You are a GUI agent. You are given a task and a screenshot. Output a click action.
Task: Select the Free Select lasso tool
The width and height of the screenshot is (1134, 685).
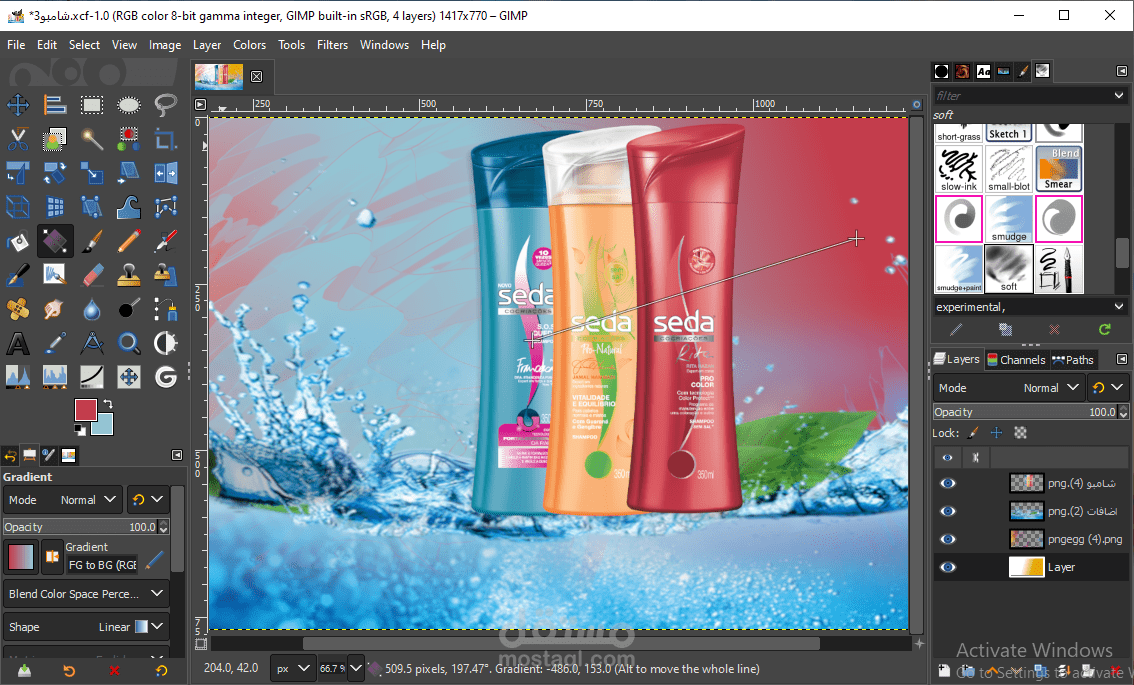[x=166, y=105]
